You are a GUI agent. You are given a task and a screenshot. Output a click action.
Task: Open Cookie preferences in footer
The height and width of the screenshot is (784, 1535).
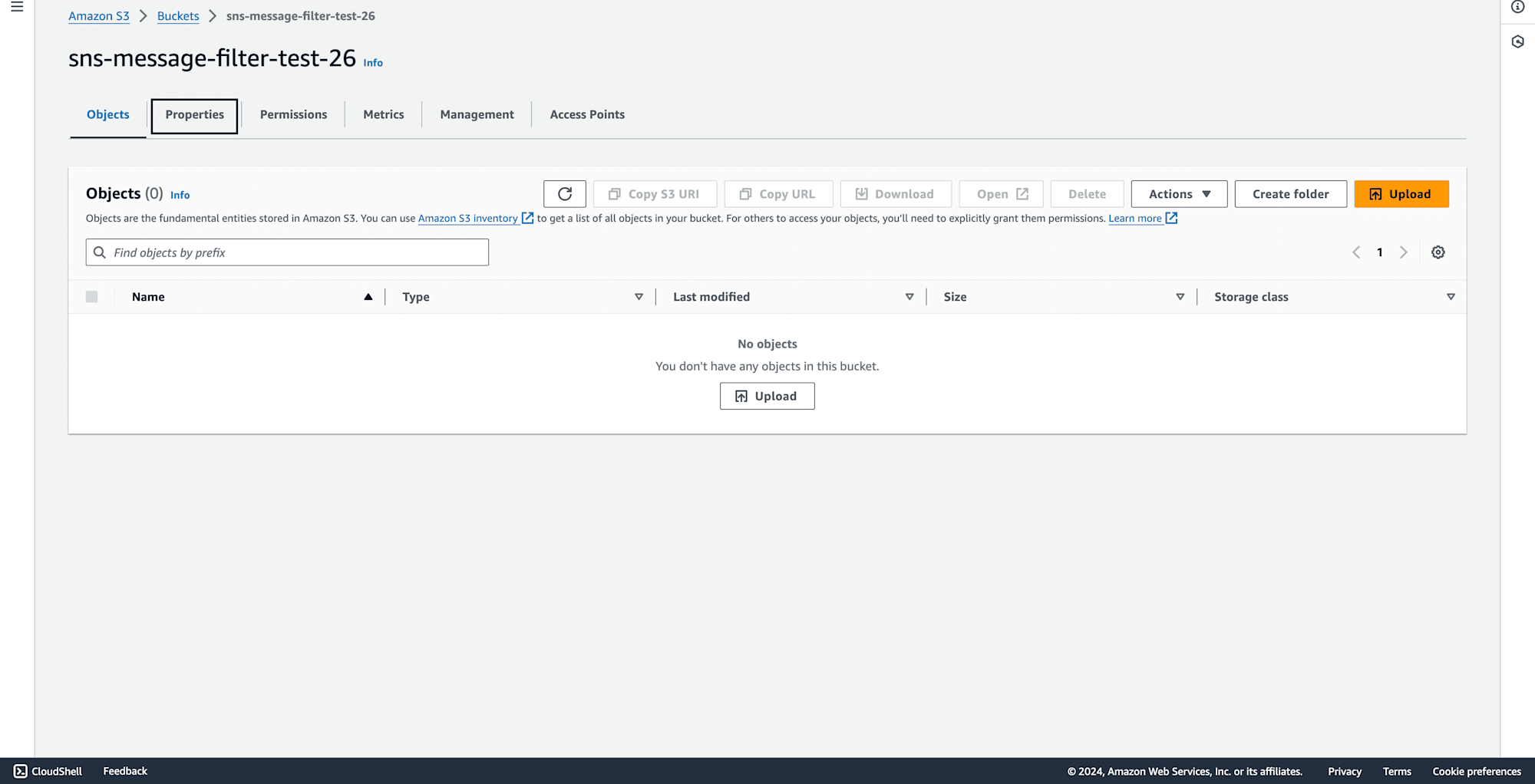tap(1477, 772)
